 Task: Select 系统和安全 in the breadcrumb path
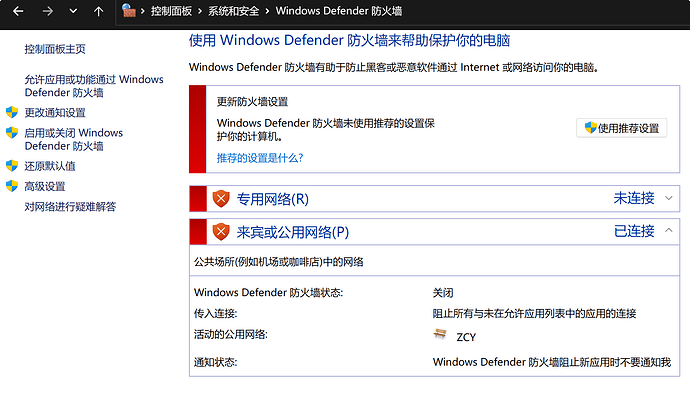point(233,11)
